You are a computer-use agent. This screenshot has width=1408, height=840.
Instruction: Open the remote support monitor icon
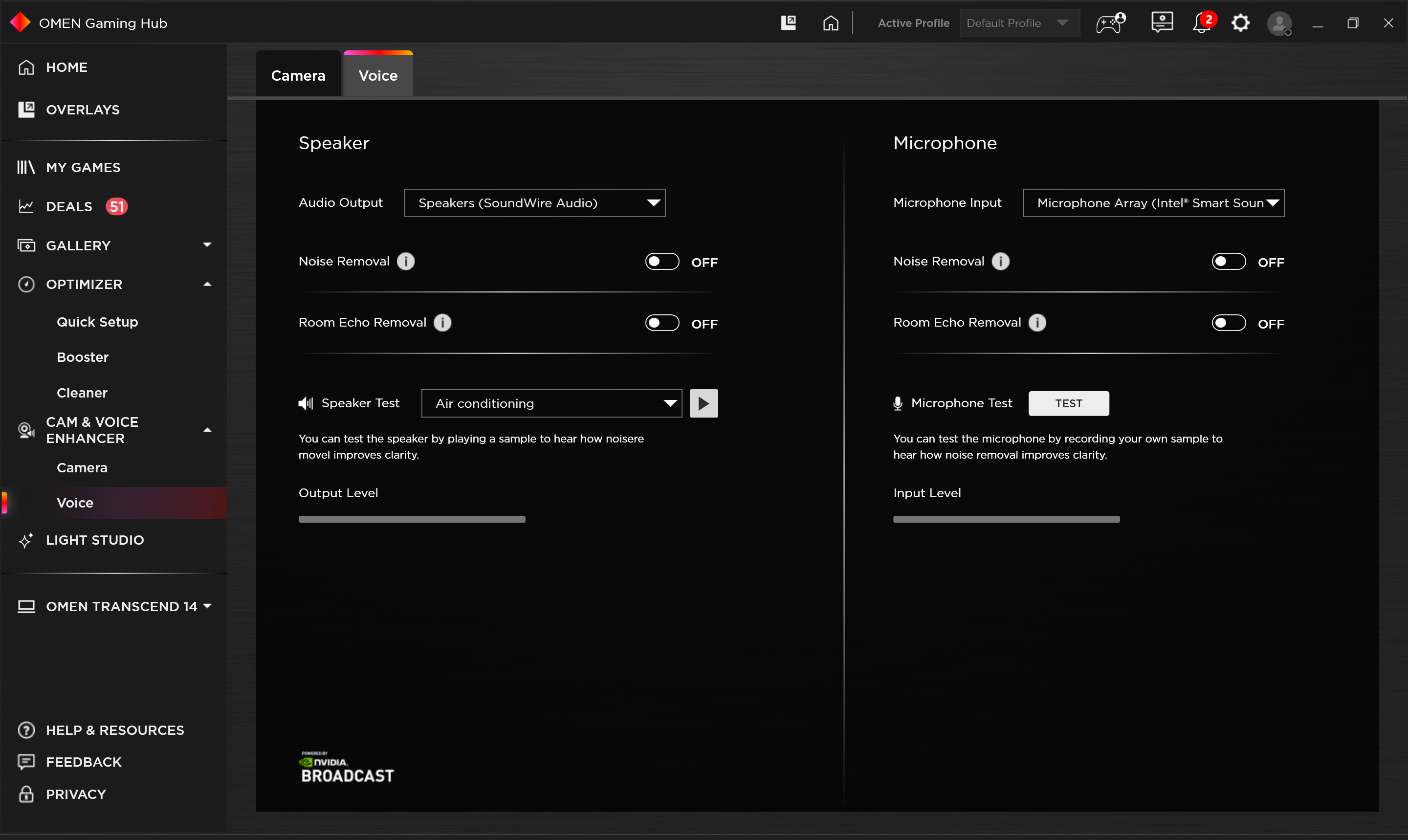pyautogui.click(x=1162, y=22)
